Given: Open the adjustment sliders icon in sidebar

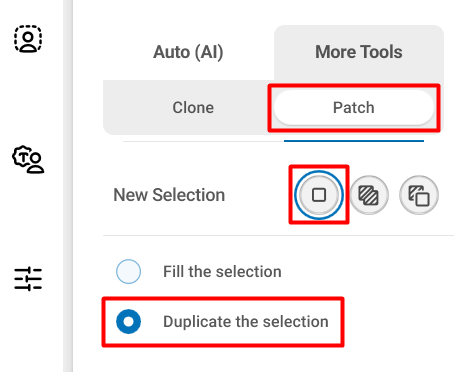Looking at the screenshot, I should (x=28, y=279).
